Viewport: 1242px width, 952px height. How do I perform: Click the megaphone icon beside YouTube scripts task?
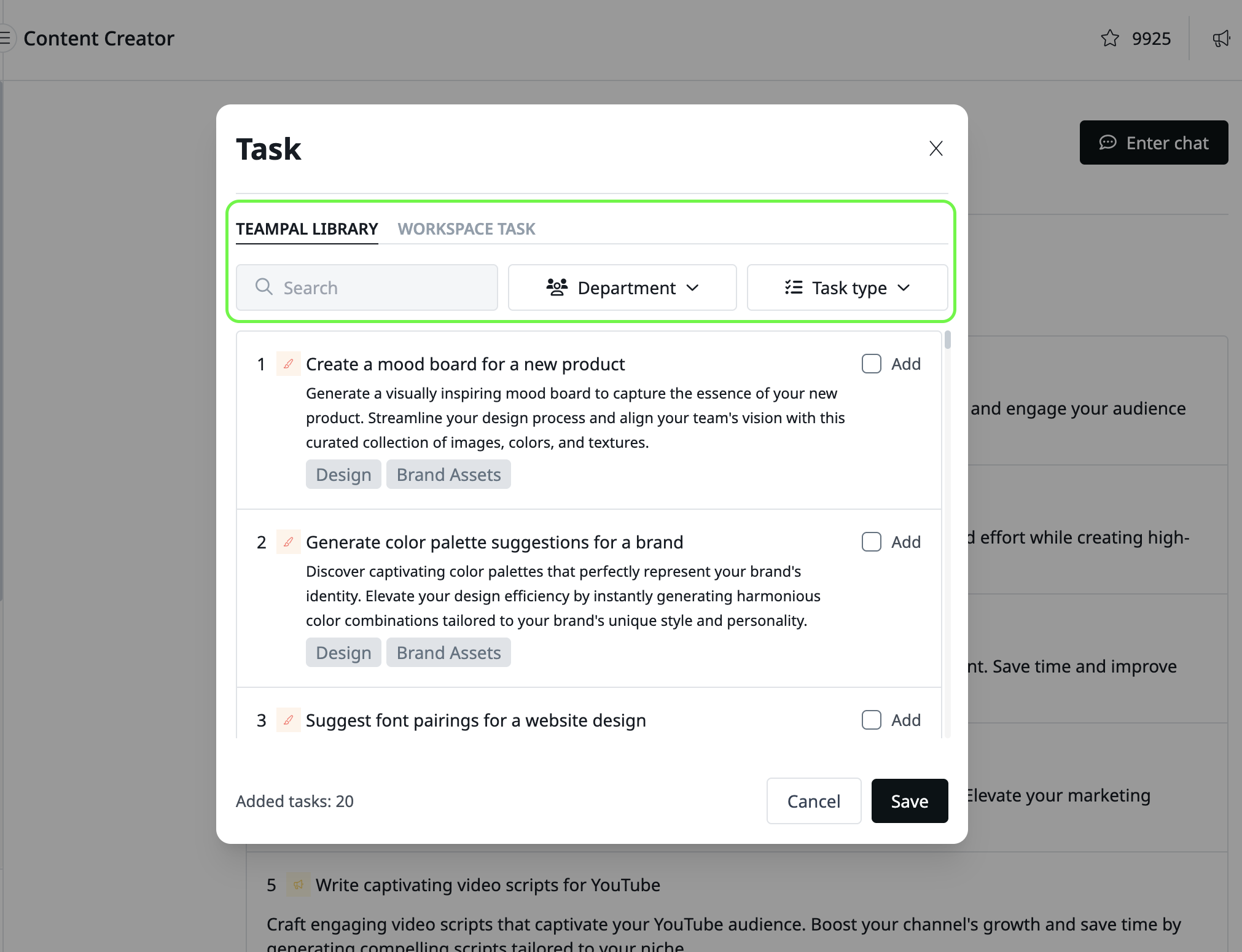(x=298, y=884)
